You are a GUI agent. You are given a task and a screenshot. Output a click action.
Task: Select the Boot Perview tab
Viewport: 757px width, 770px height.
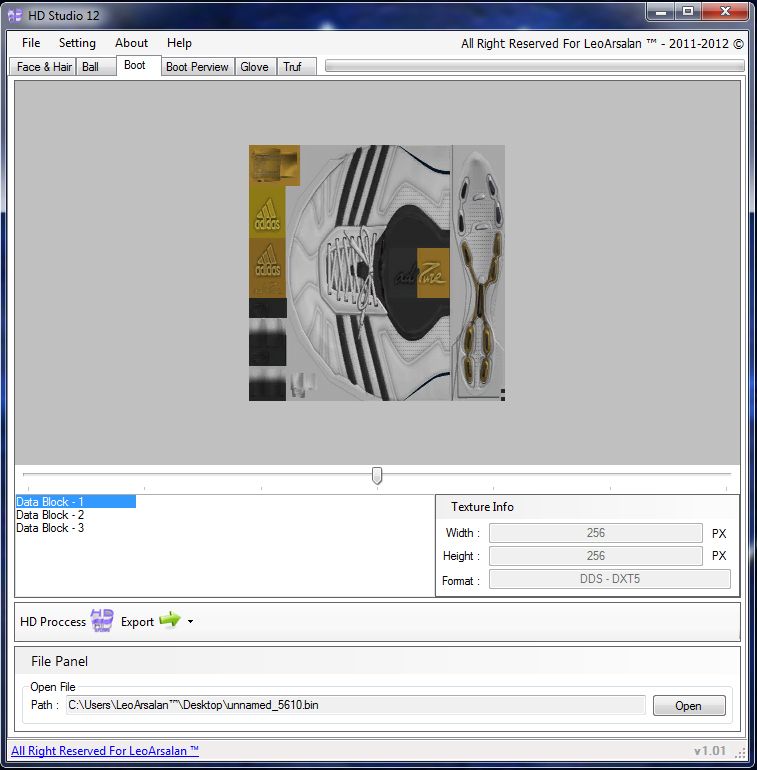[x=197, y=67]
